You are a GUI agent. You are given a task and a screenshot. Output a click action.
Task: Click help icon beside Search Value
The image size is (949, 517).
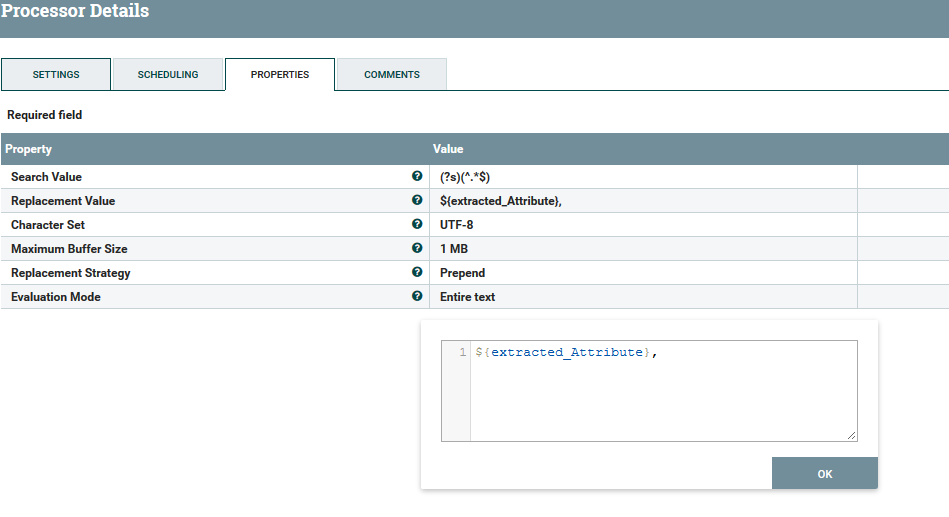tap(417, 176)
